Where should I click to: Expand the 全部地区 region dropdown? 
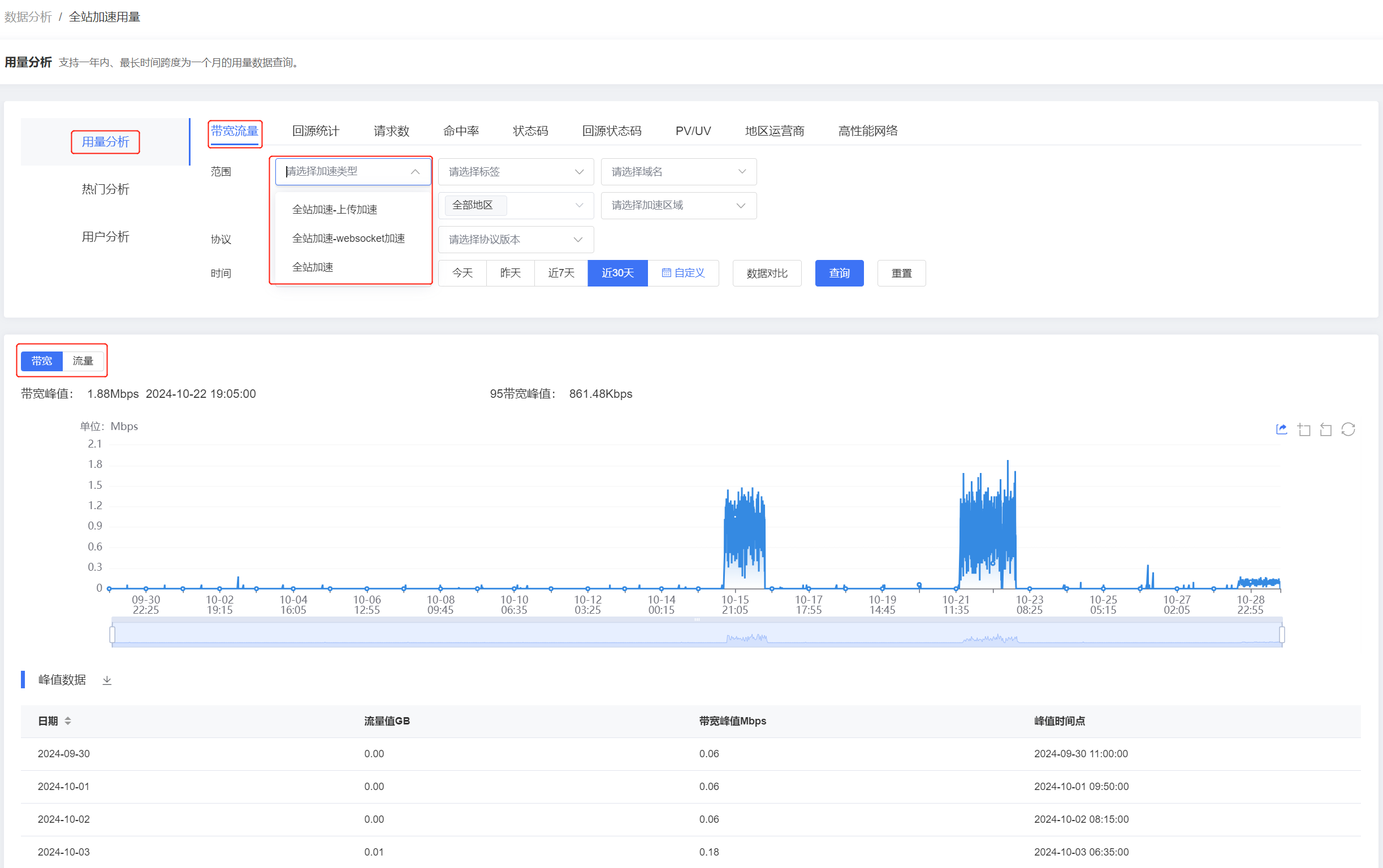(516, 206)
